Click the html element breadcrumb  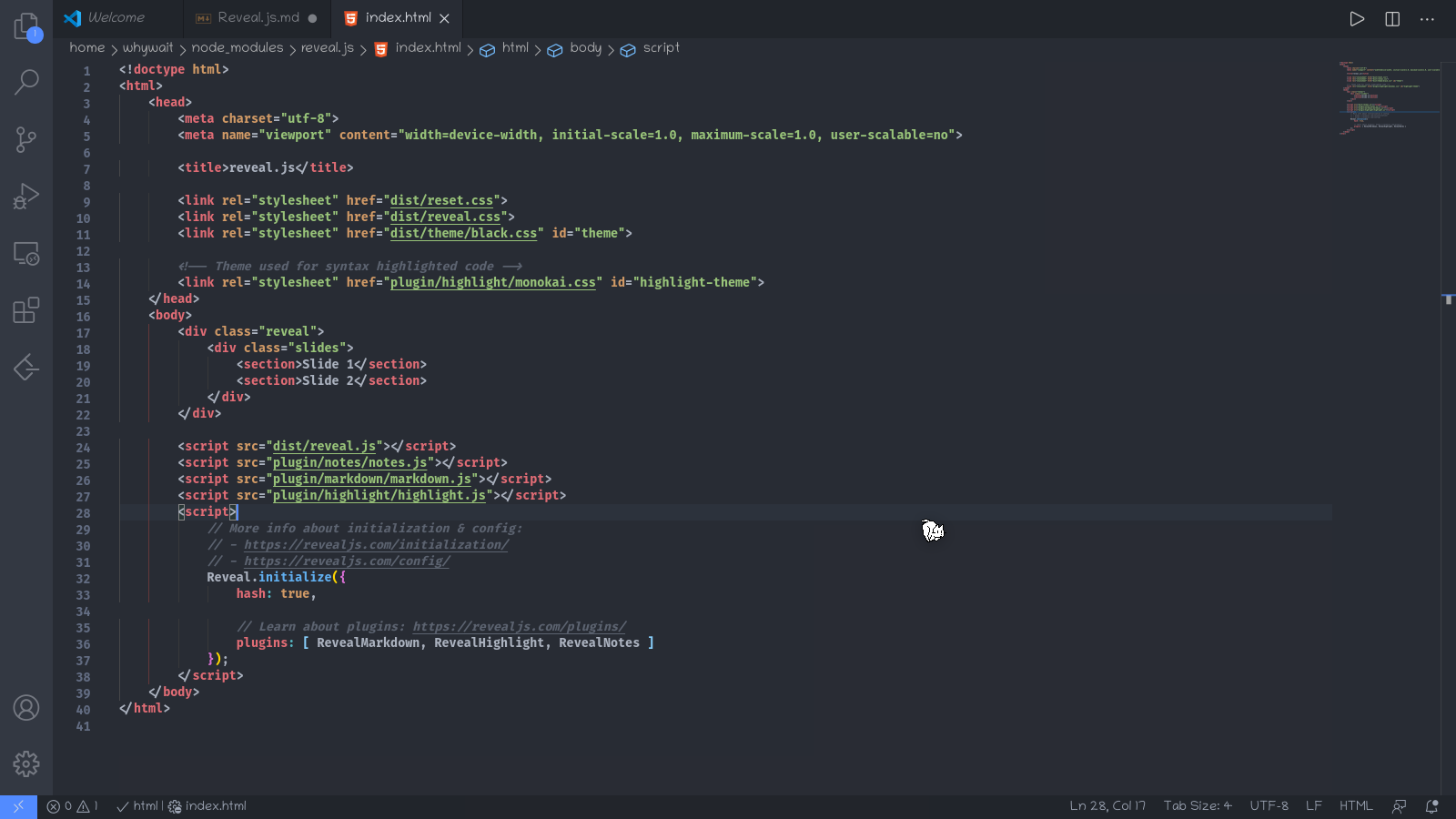click(504, 47)
